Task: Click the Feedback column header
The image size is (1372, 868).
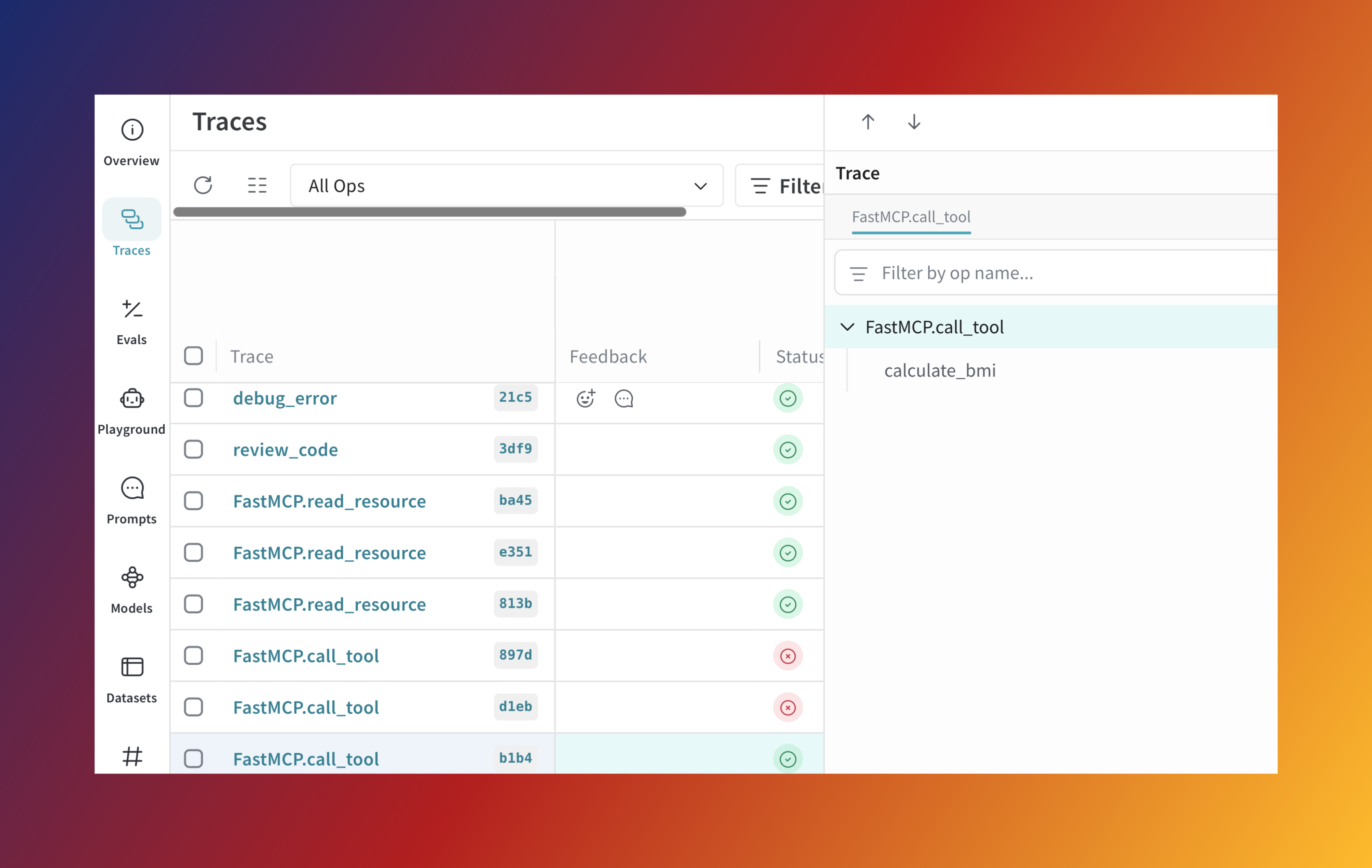Action: click(x=608, y=357)
